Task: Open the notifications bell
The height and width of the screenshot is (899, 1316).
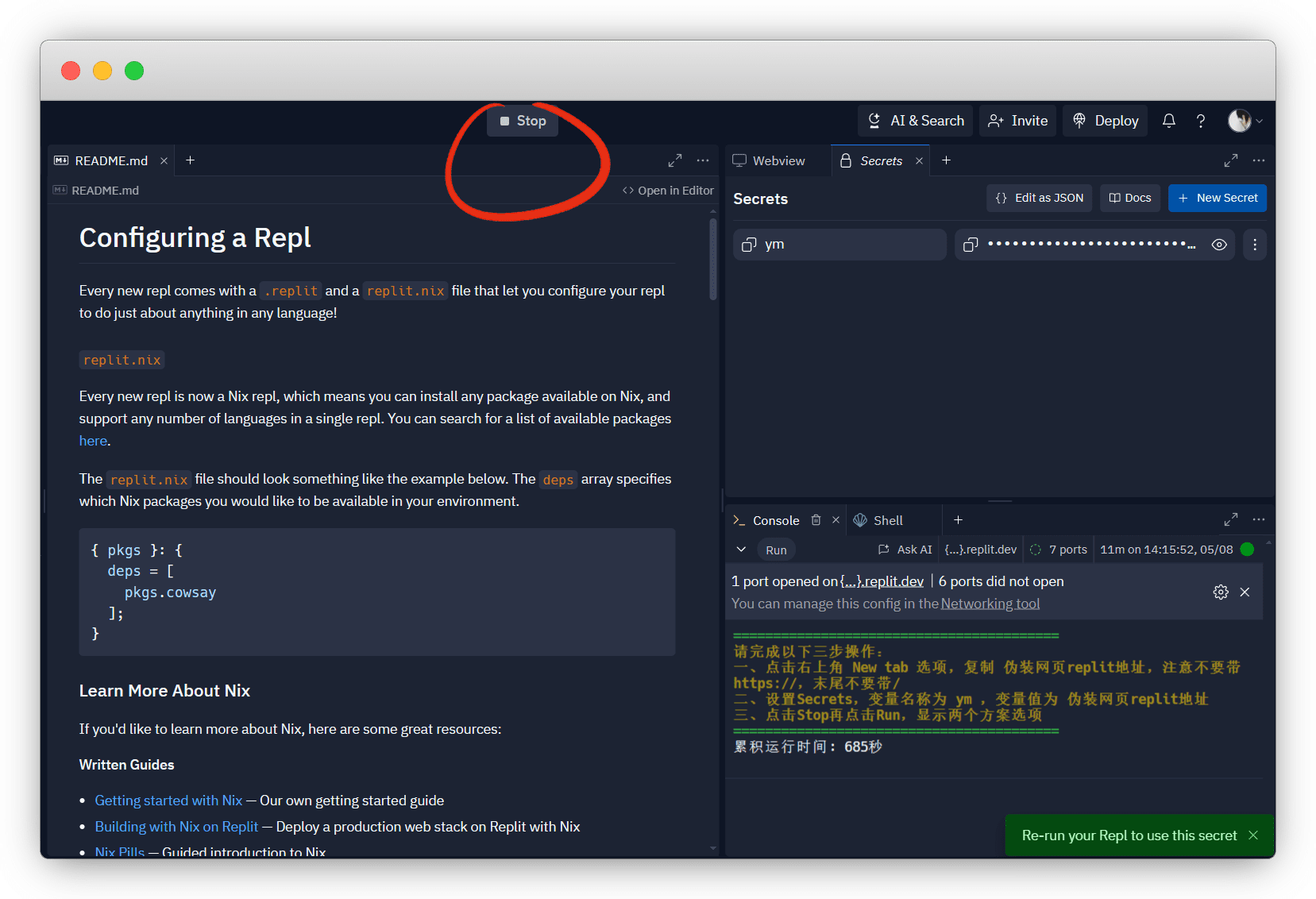Action: pyautogui.click(x=1169, y=121)
